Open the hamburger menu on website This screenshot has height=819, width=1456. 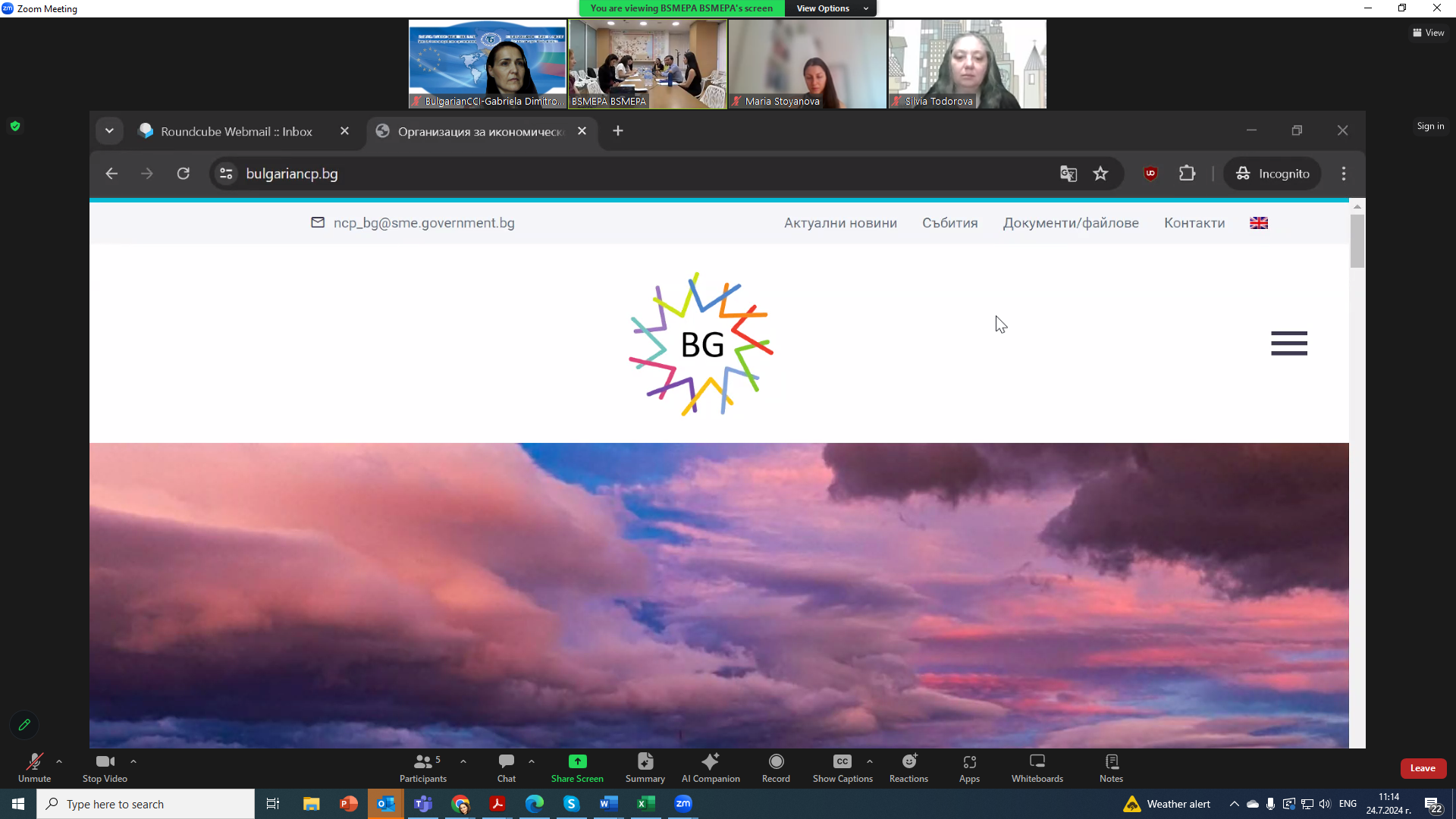[1289, 344]
